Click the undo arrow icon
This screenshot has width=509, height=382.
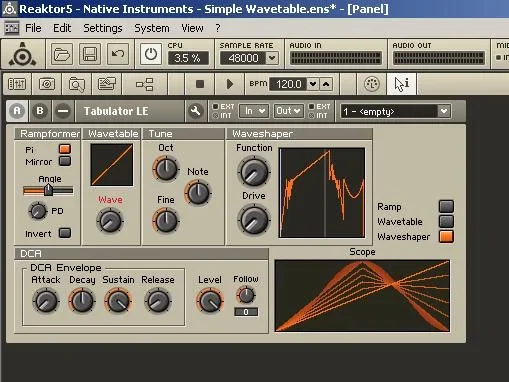click(118, 54)
